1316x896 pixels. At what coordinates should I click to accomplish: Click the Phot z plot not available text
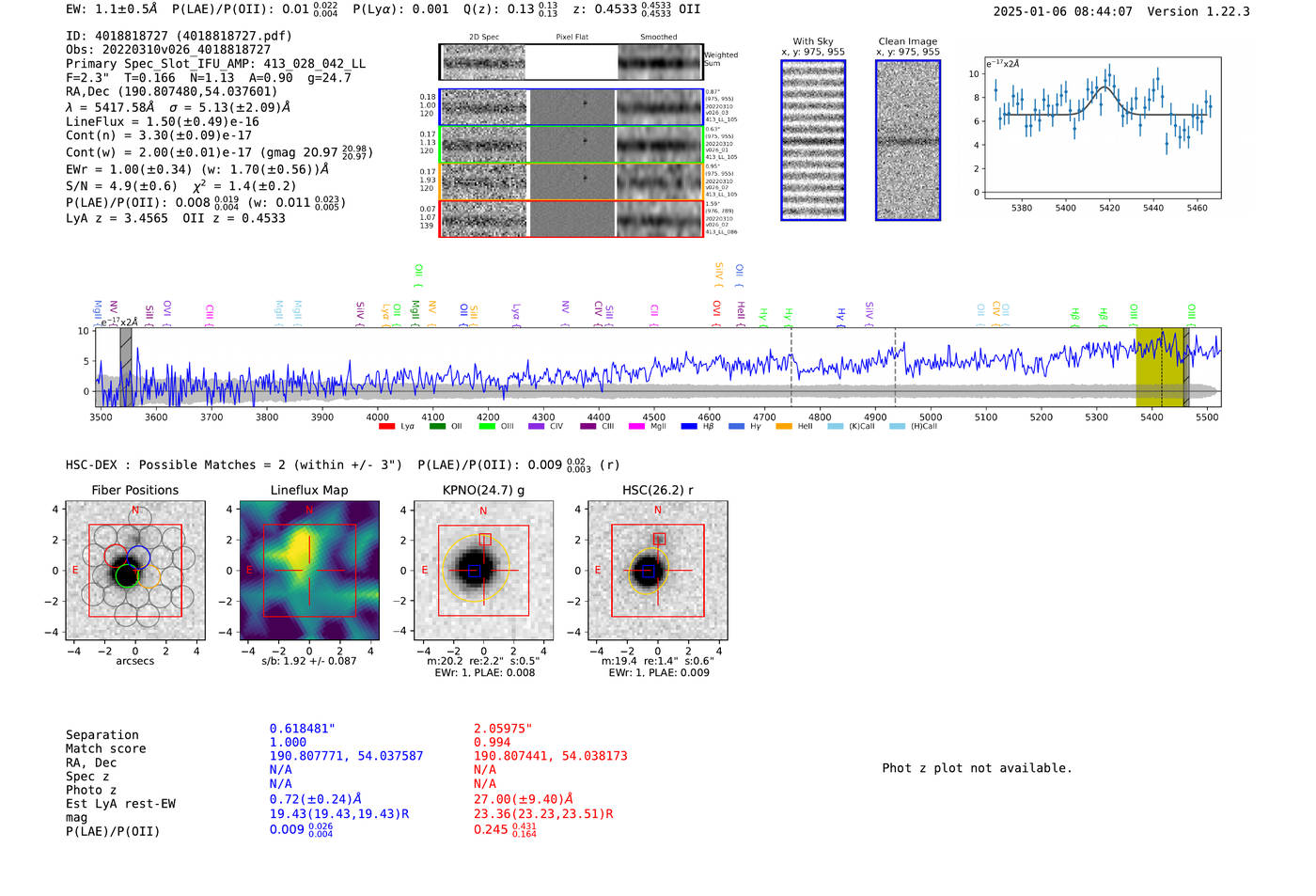977,768
